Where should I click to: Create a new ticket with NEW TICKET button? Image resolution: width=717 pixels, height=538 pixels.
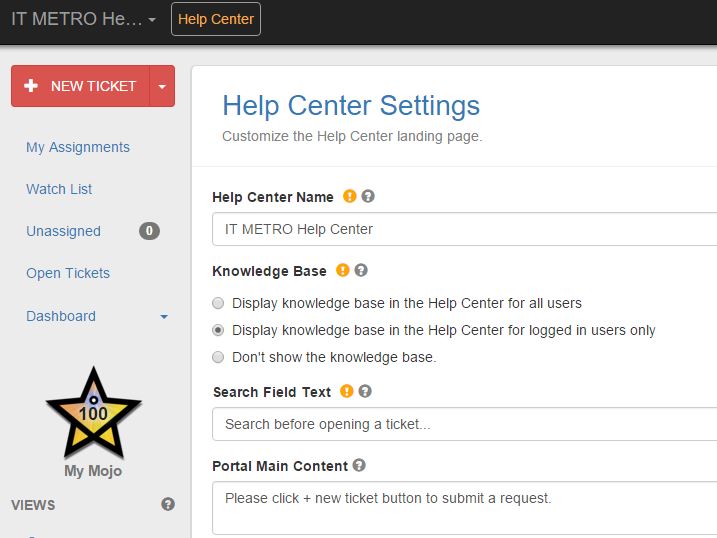click(x=80, y=86)
